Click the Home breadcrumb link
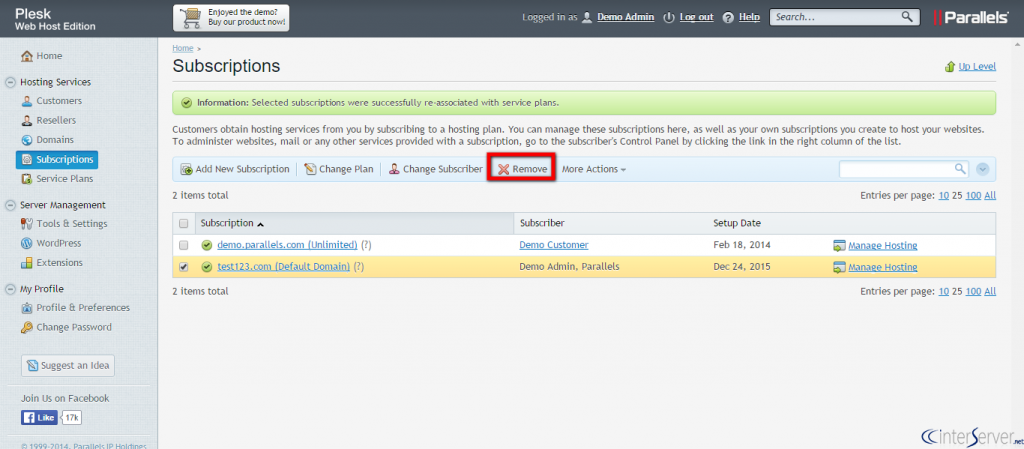Viewport: 1024px width, 449px height. (x=183, y=48)
